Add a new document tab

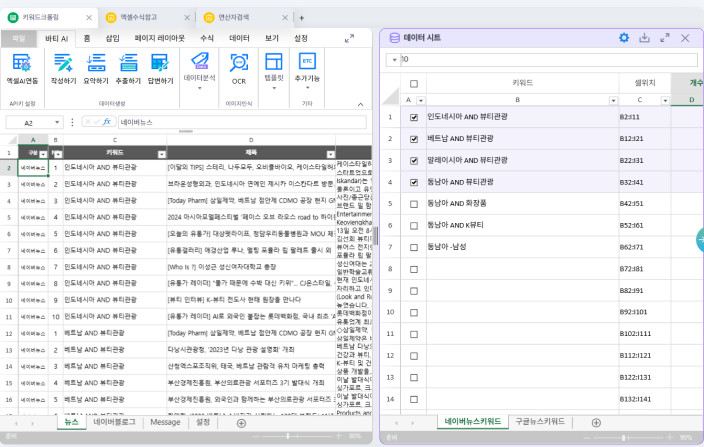tap(302, 18)
